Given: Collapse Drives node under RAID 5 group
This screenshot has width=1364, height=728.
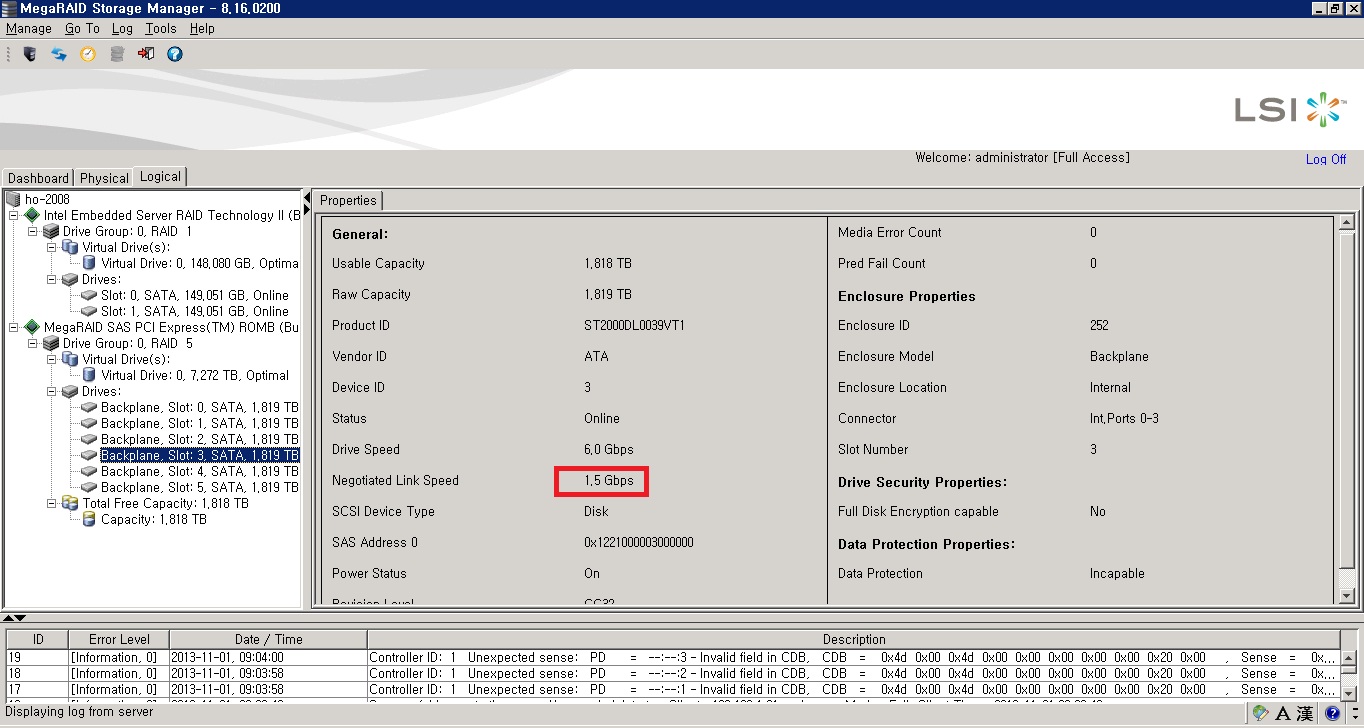Looking at the screenshot, I should pyautogui.click(x=52, y=391).
